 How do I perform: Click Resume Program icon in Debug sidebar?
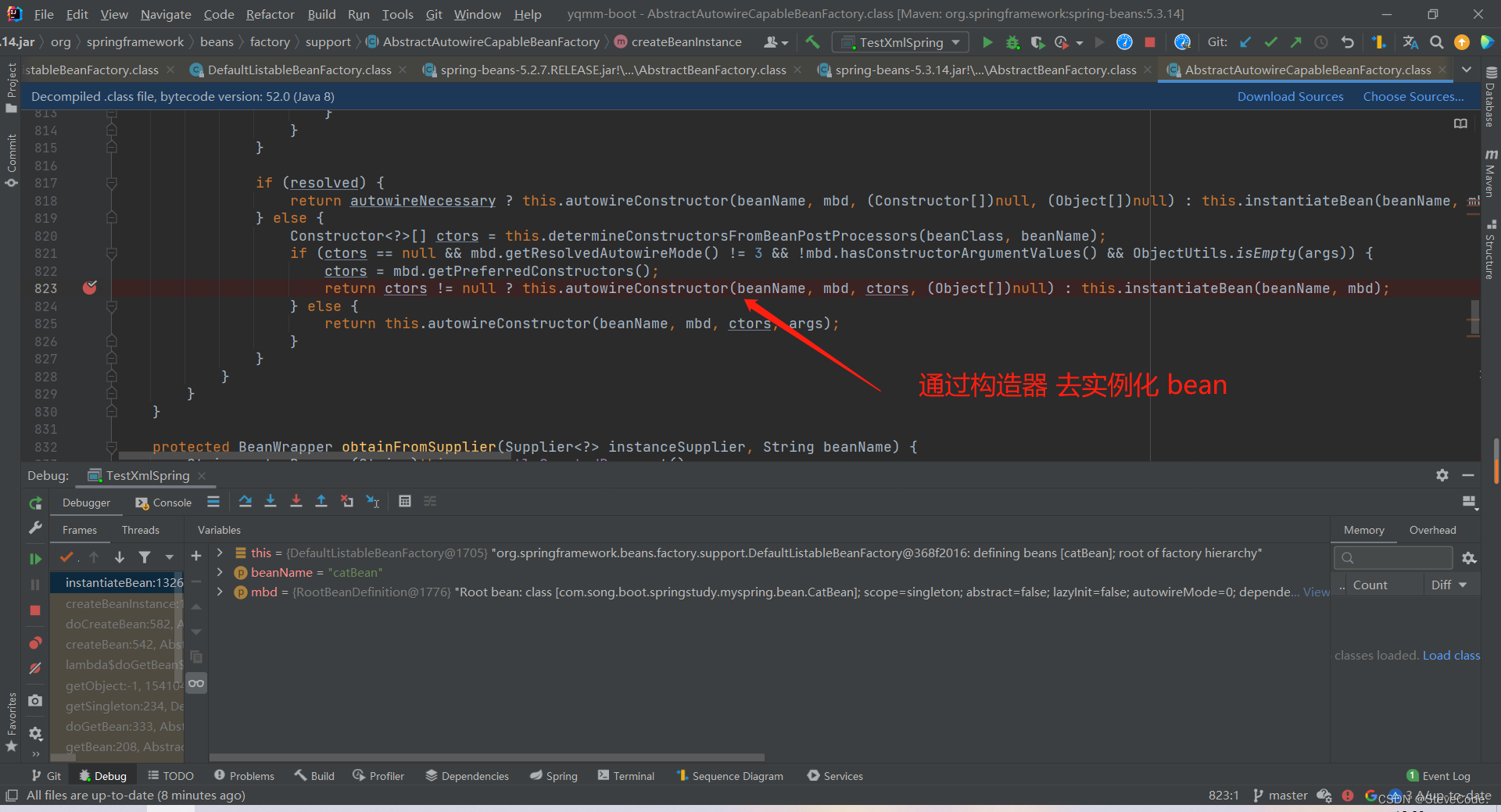(x=35, y=559)
